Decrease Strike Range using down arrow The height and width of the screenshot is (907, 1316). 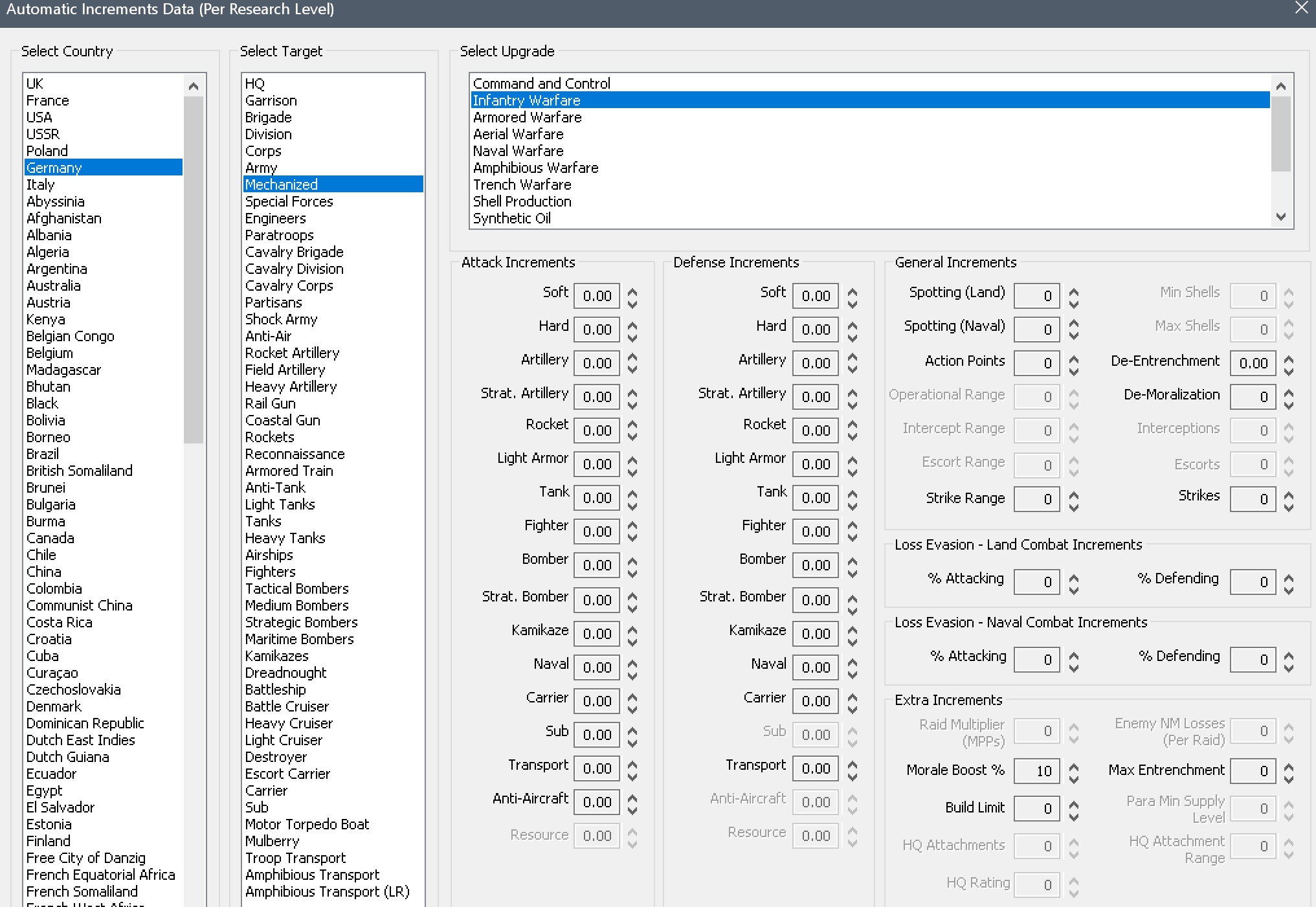click(x=1074, y=506)
